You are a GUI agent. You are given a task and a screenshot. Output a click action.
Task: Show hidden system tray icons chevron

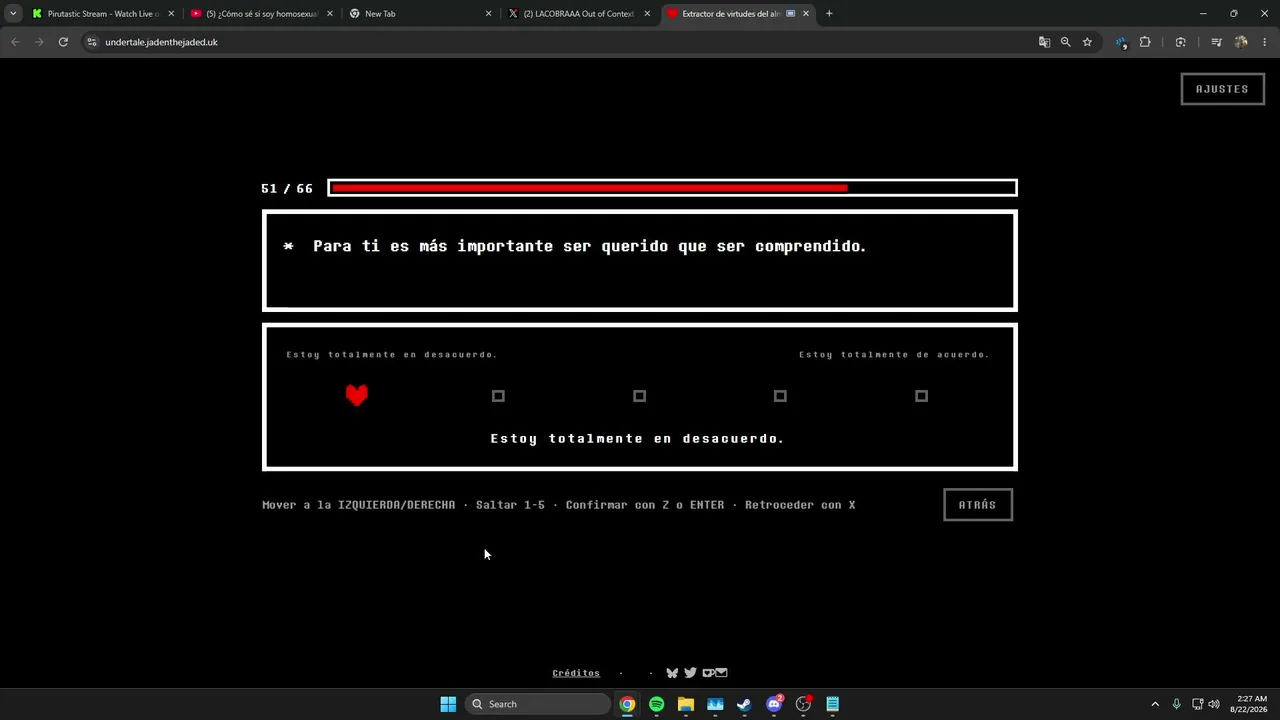click(x=1155, y=704)
